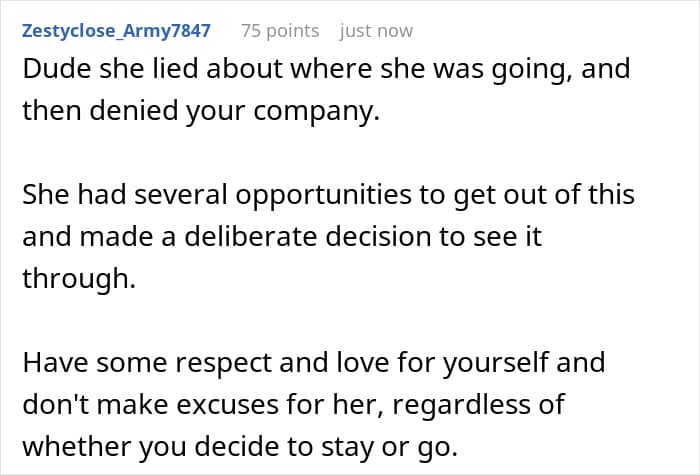Click the line 'then denied your company.'
Viewport: 700px width, 475px height.
201,111
